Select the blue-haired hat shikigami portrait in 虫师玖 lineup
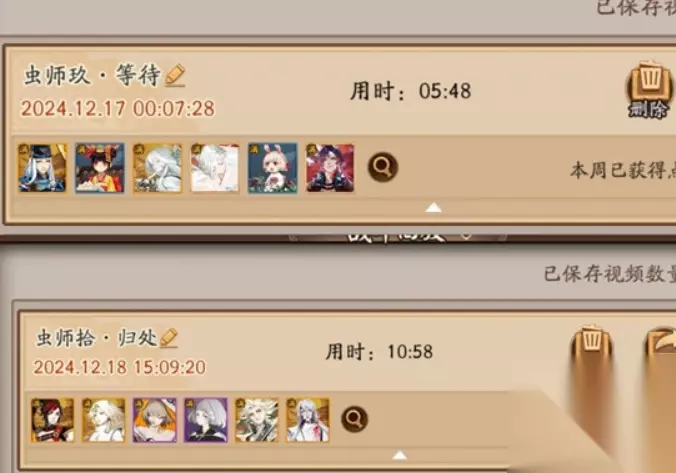 pos(42,168)
